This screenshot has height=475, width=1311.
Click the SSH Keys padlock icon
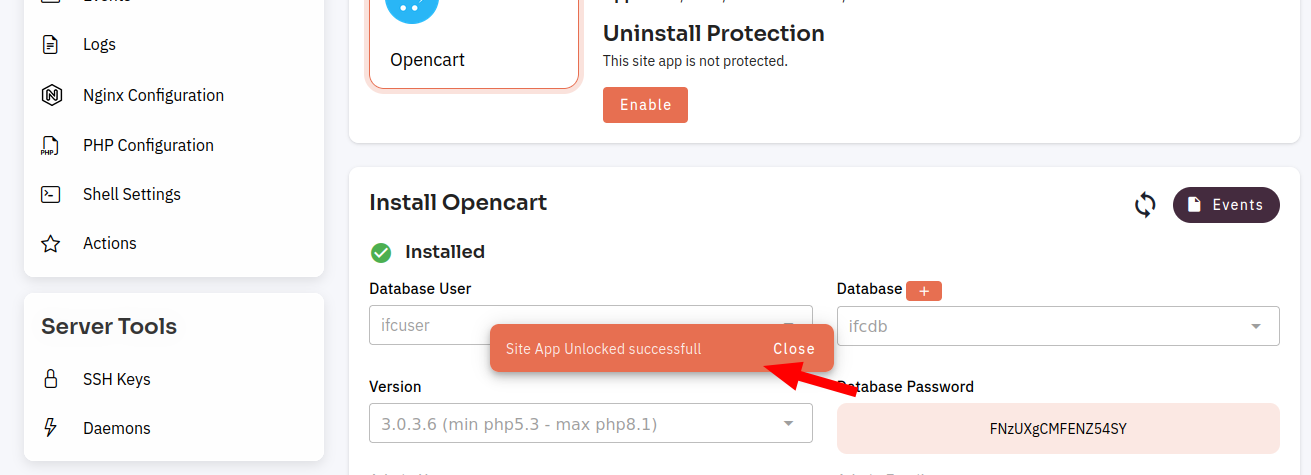[x=51, y=379]
